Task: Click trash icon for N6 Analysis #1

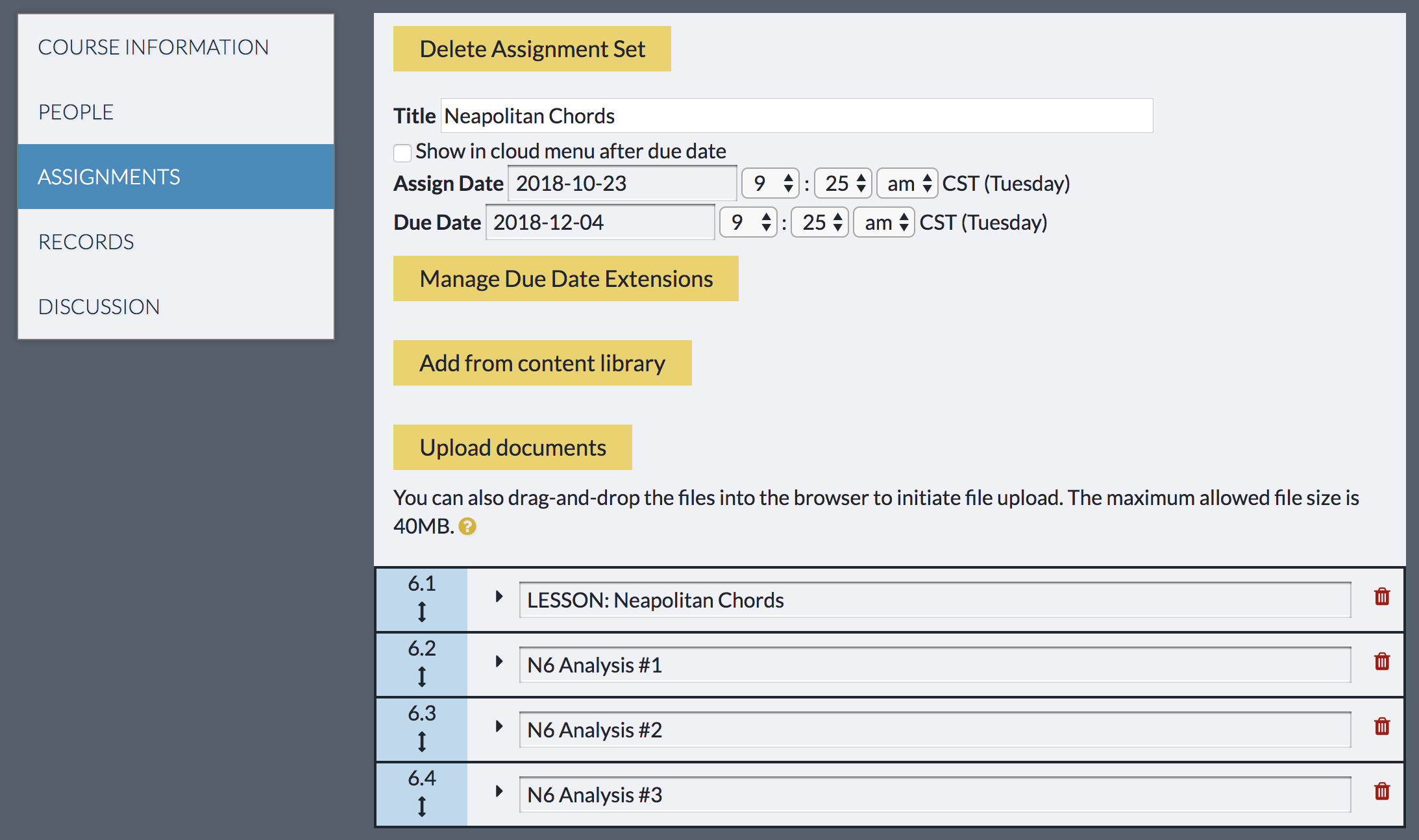Action: (x=1381, y=661)
